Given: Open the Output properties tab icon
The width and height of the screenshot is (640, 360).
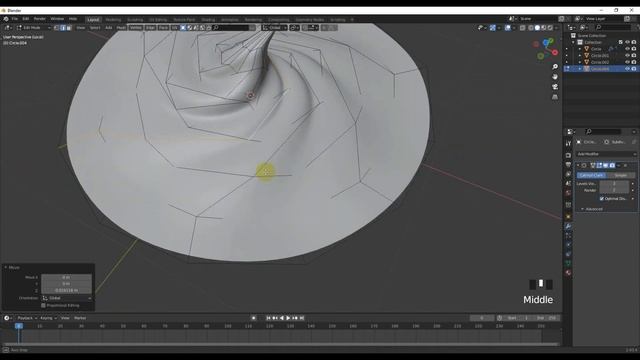Looking at the screenshot, I should click(569, 164).
